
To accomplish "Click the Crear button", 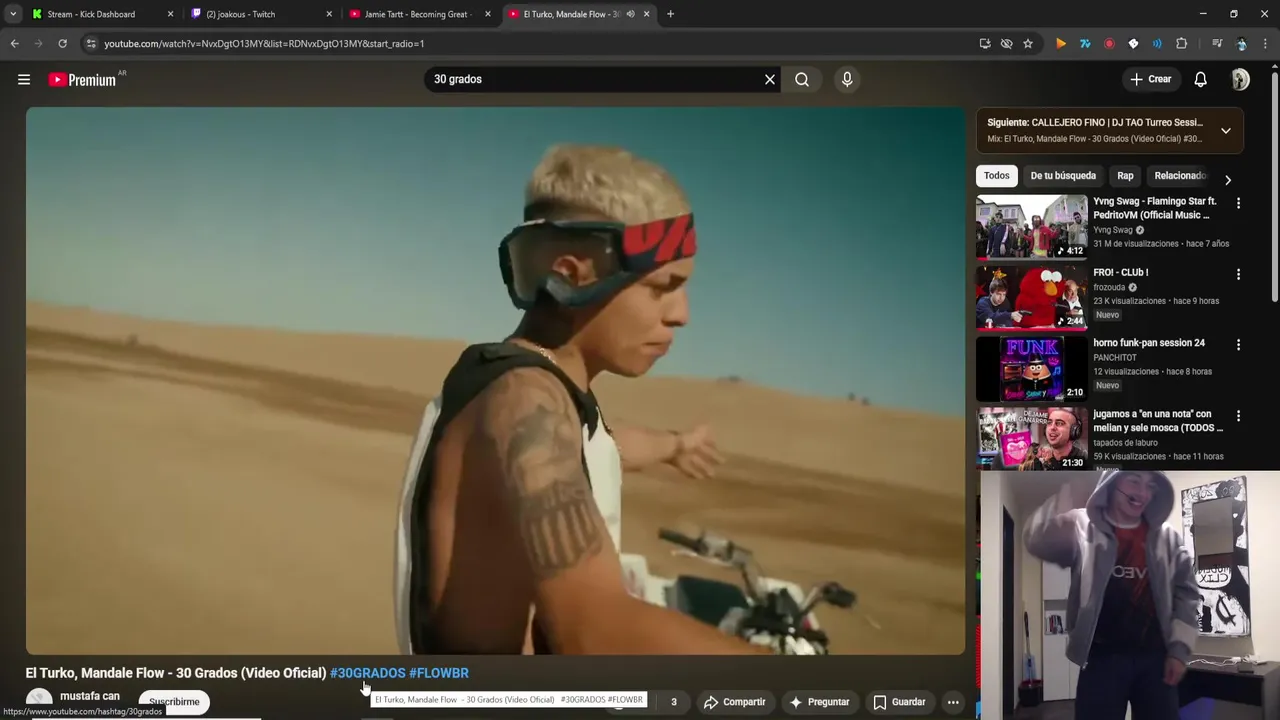I will pos(1150,79).
